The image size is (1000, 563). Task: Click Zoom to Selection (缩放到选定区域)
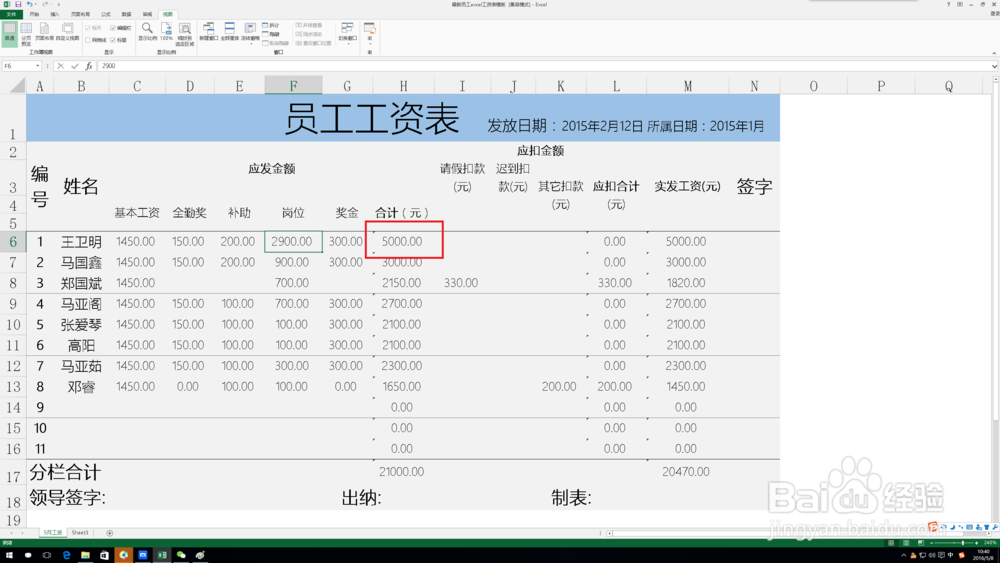(x=184, y=34)
